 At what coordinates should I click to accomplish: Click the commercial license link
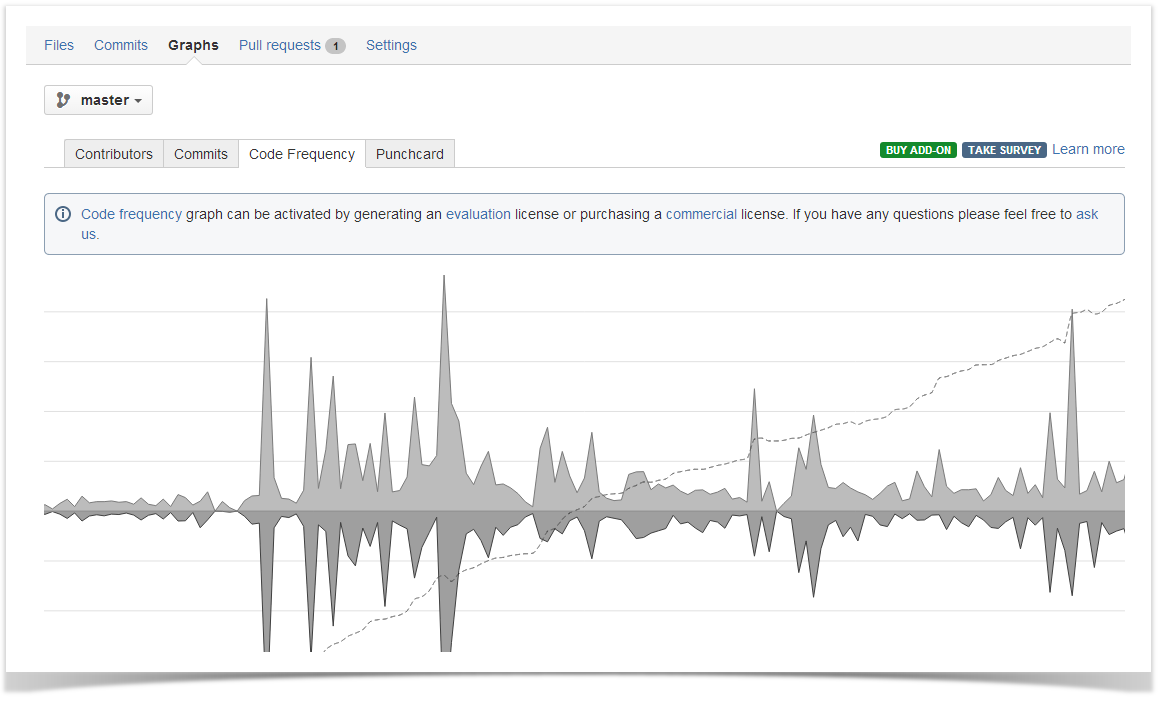tap(701, 214)
